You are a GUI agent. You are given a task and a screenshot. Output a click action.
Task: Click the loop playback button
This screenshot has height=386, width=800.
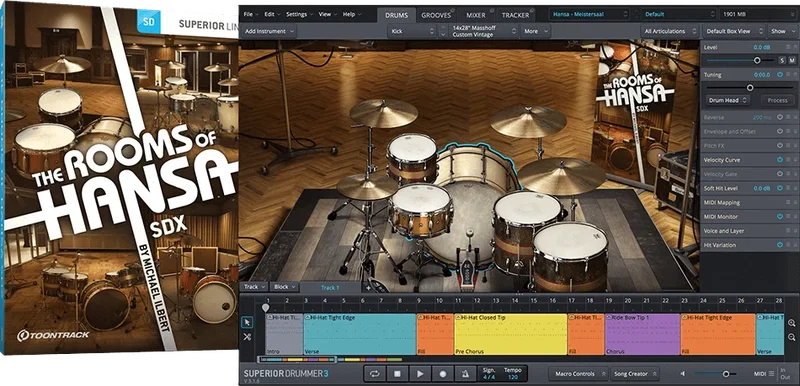point(374,374)
